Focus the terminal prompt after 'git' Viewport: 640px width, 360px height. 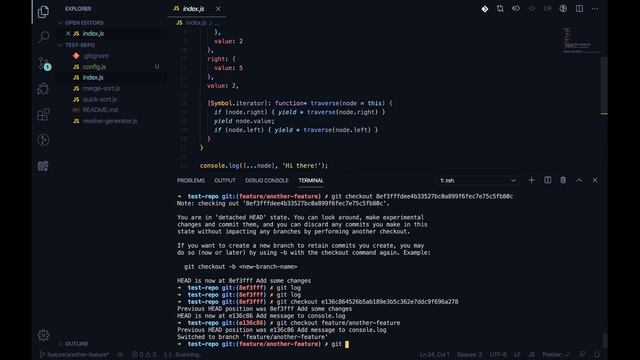click(347, 344)
